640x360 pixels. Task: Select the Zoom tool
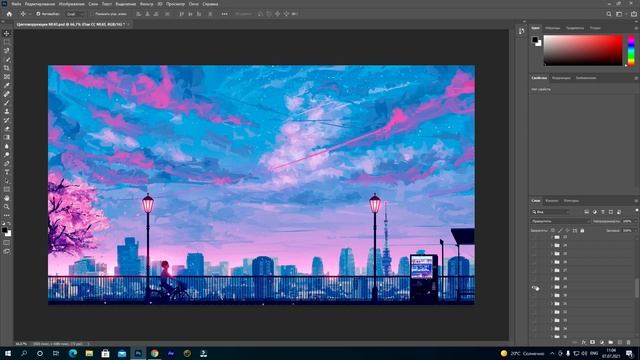tap(7, 207)
